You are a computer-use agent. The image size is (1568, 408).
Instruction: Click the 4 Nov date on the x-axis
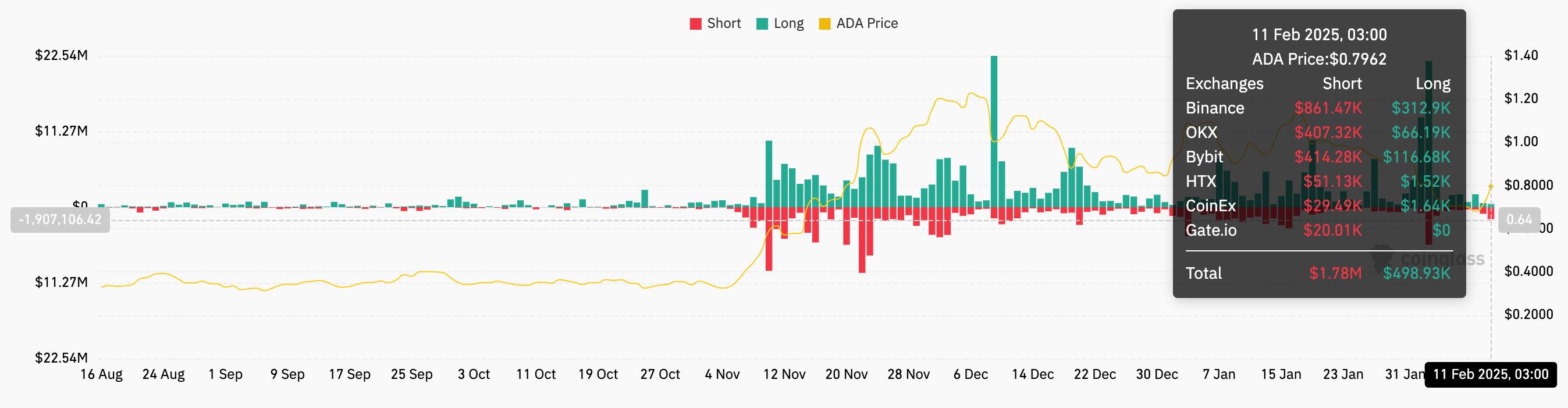pyautogui.click(x=722, y=374)
